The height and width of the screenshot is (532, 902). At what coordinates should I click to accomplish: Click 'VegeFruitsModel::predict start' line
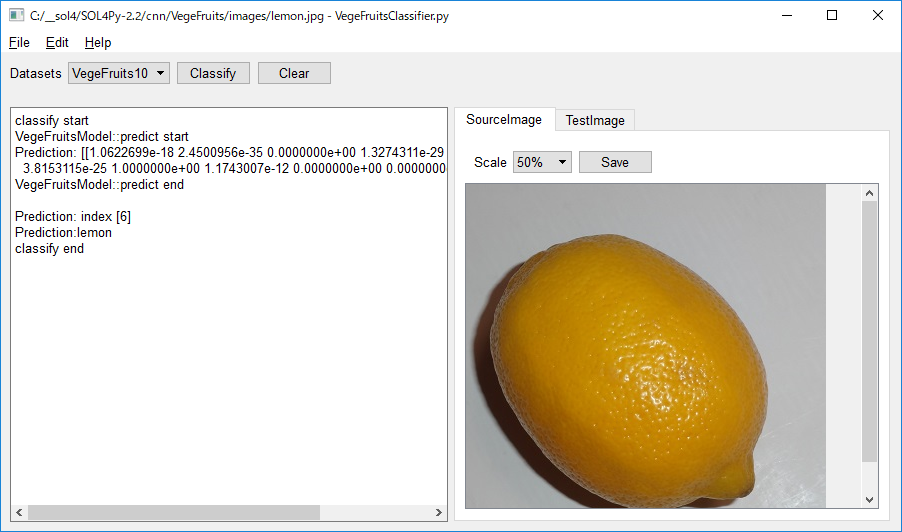(102, 136)
